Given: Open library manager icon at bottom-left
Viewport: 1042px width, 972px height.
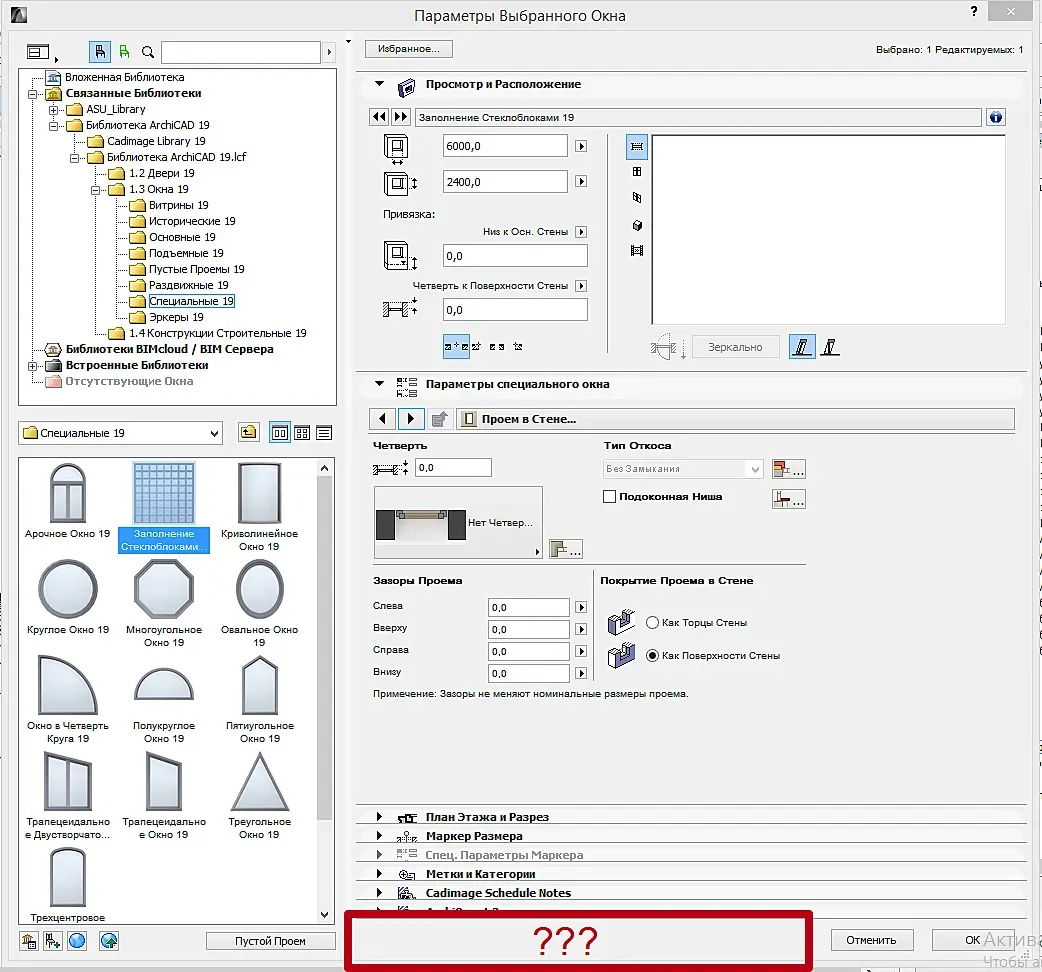Looking at the screenshot, I should point(28,941).
